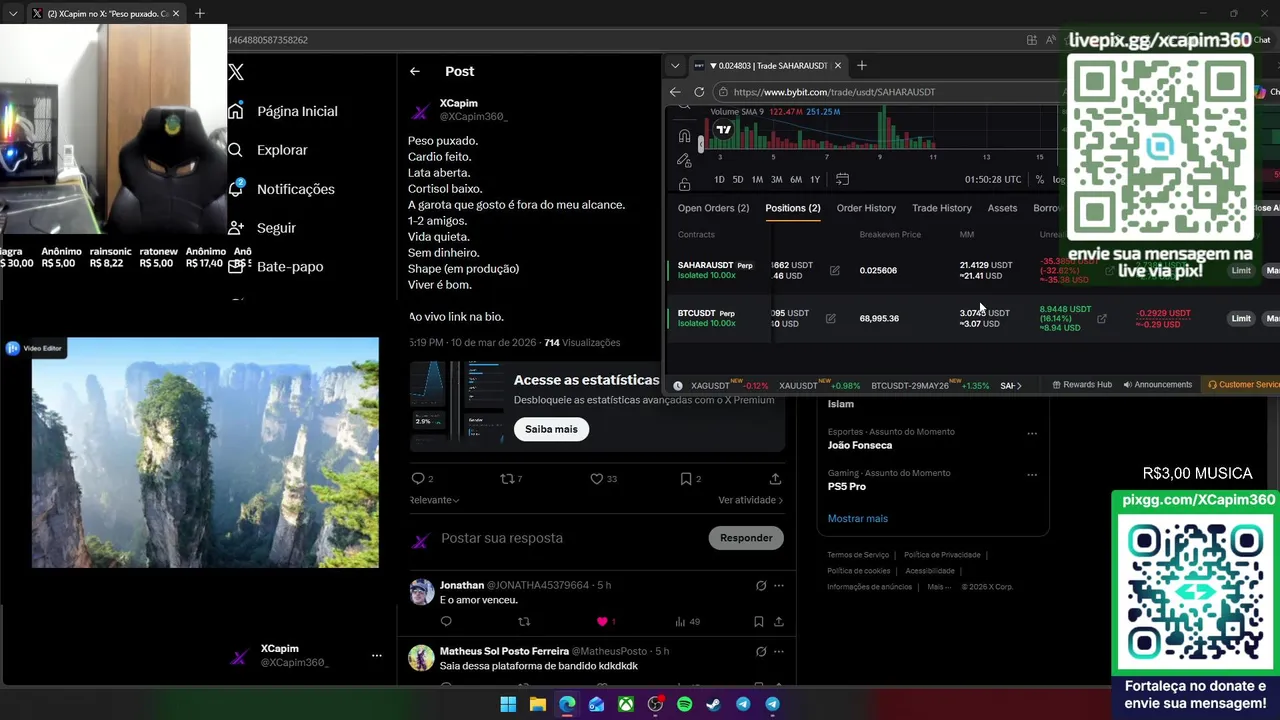Like the main post with 33 likes
This screenshot has height=720, width=1280.
pos(597,479)
